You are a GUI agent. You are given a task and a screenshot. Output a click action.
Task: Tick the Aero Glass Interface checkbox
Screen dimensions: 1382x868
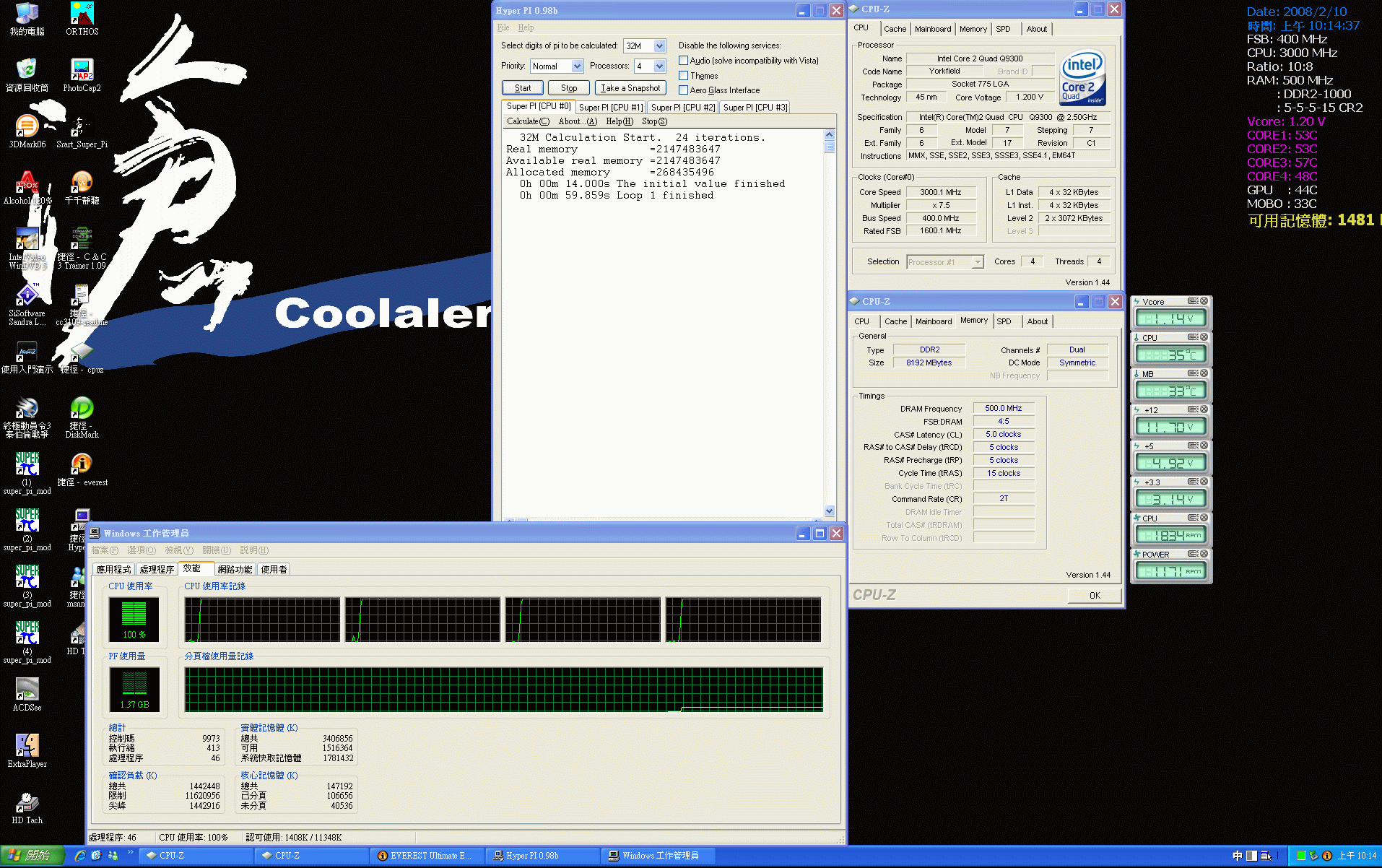683,90
